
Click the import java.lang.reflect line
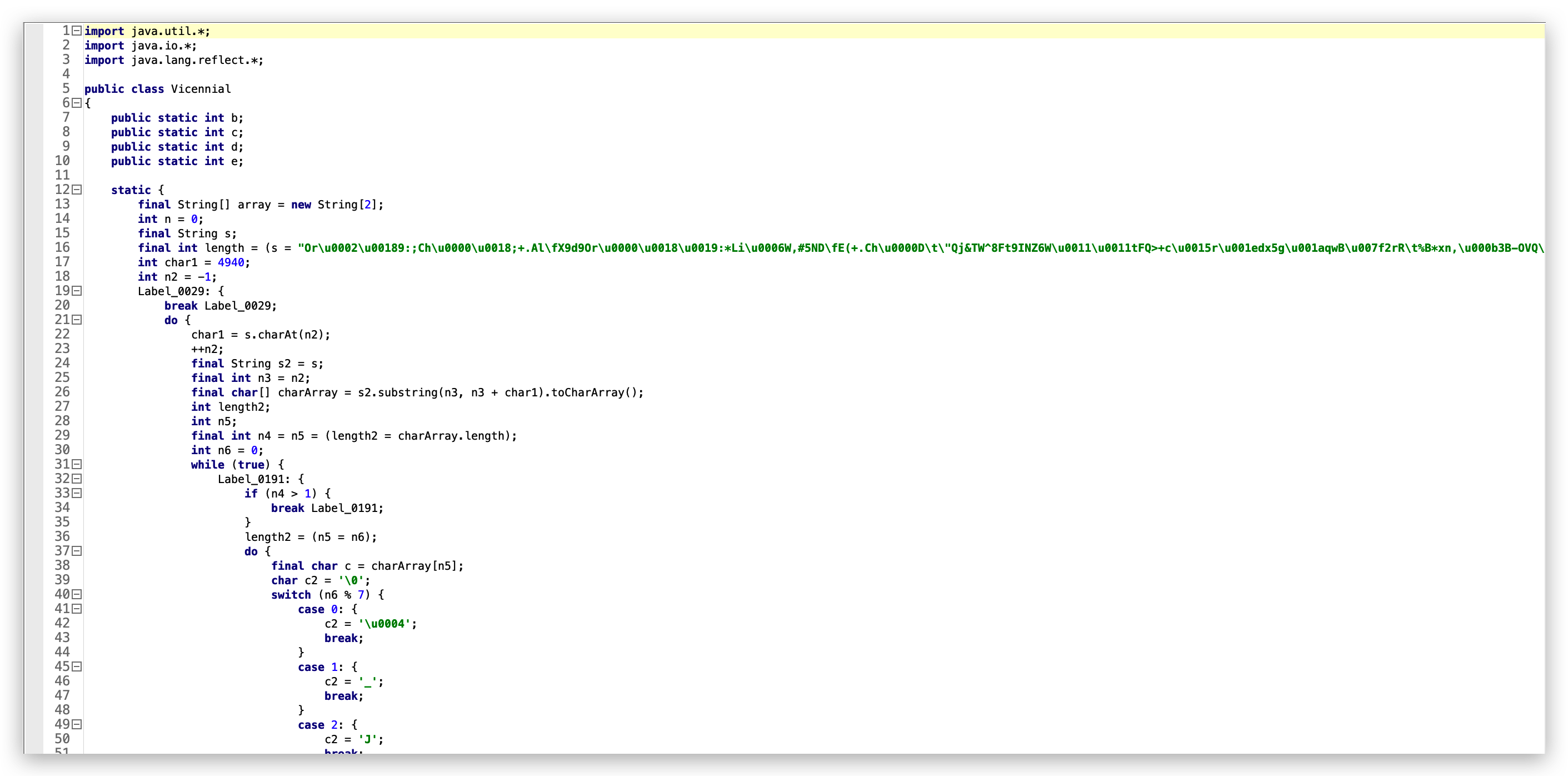pos(173,59)
